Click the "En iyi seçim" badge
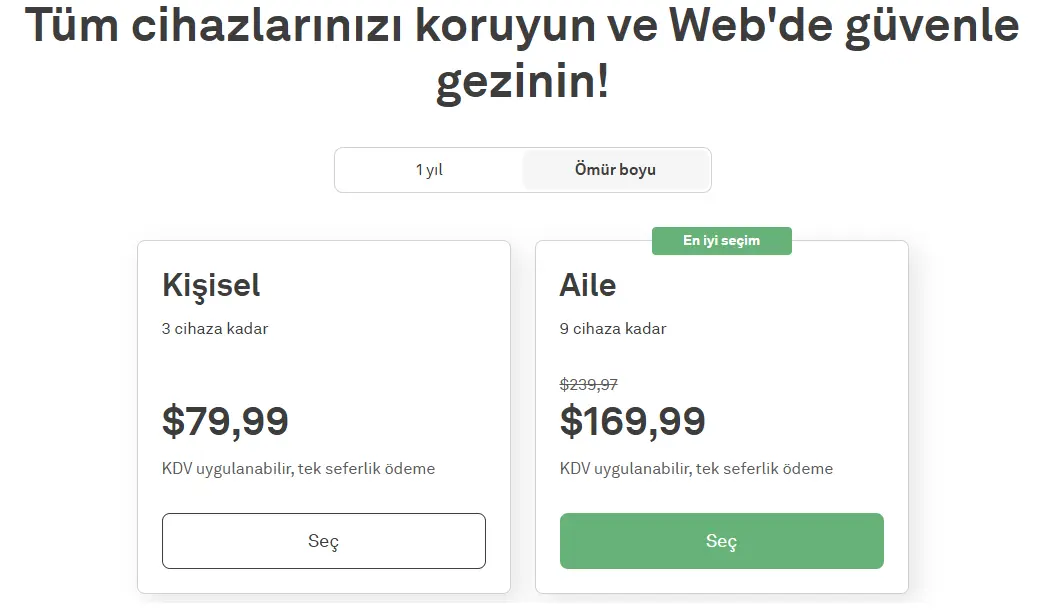The height and width of the screenshot is (611, 1049). 721,241
